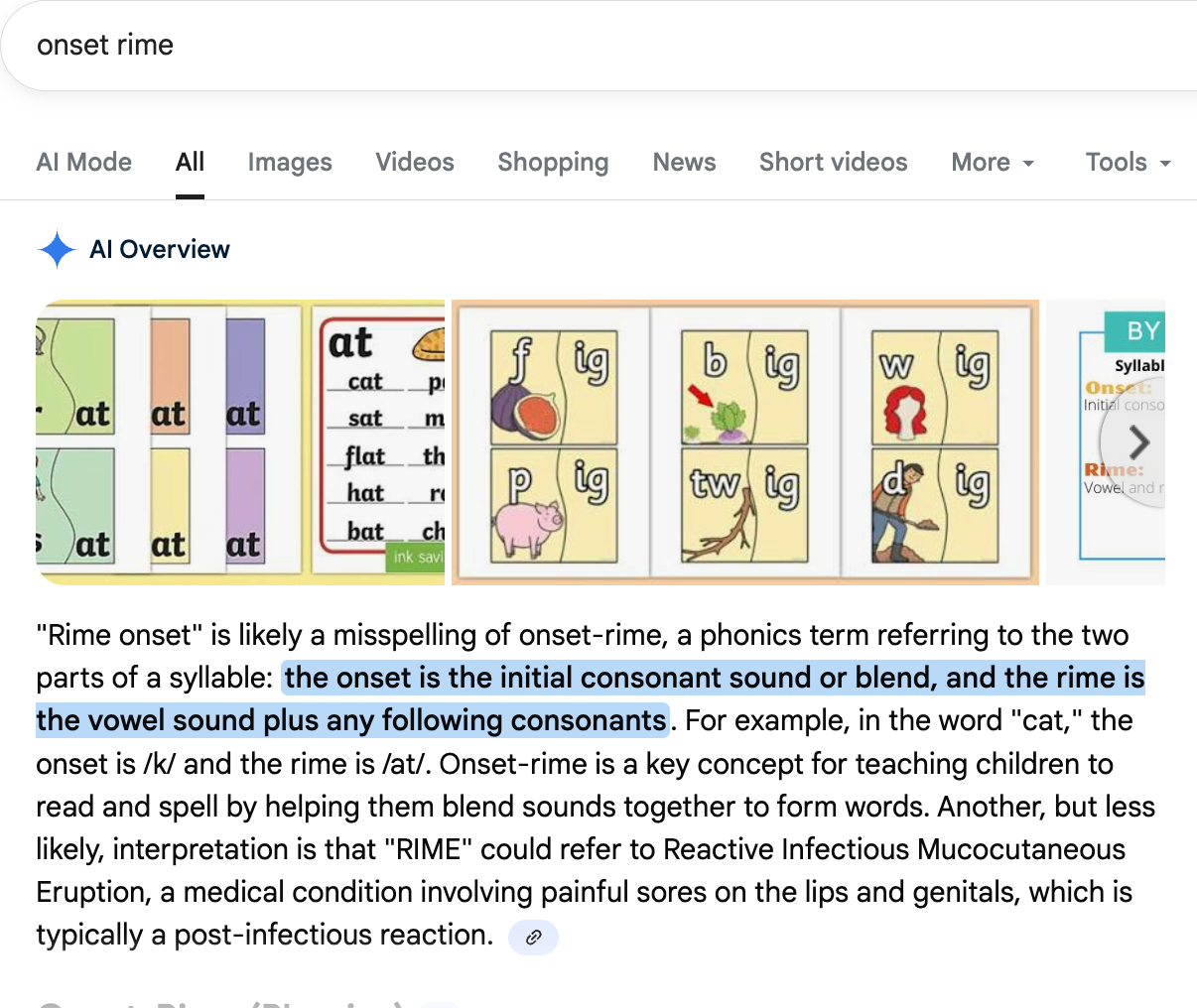
Task: Click the AI Overview heading text
Action: click(x=160, y=249)
